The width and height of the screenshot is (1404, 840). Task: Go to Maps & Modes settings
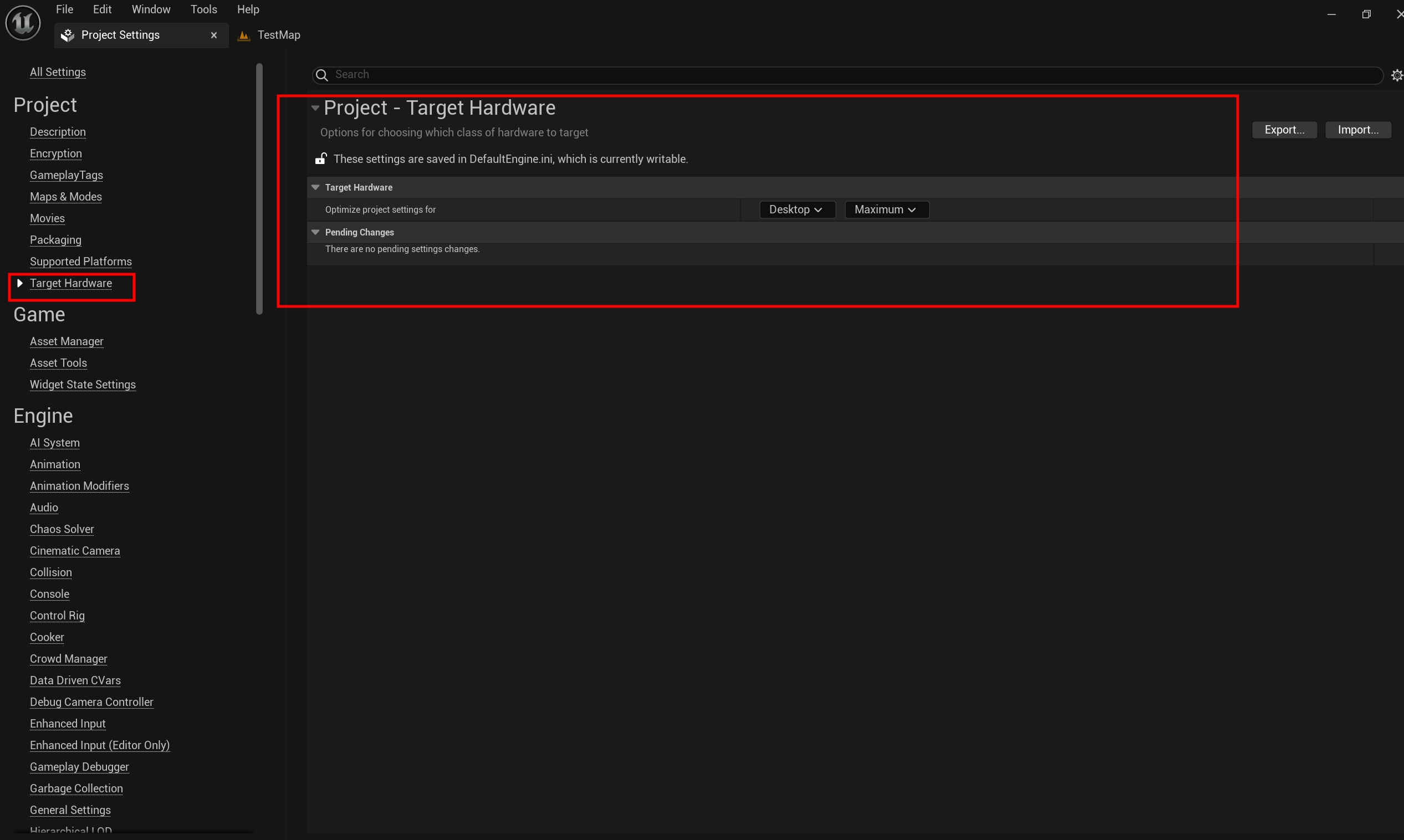(65, 196)
